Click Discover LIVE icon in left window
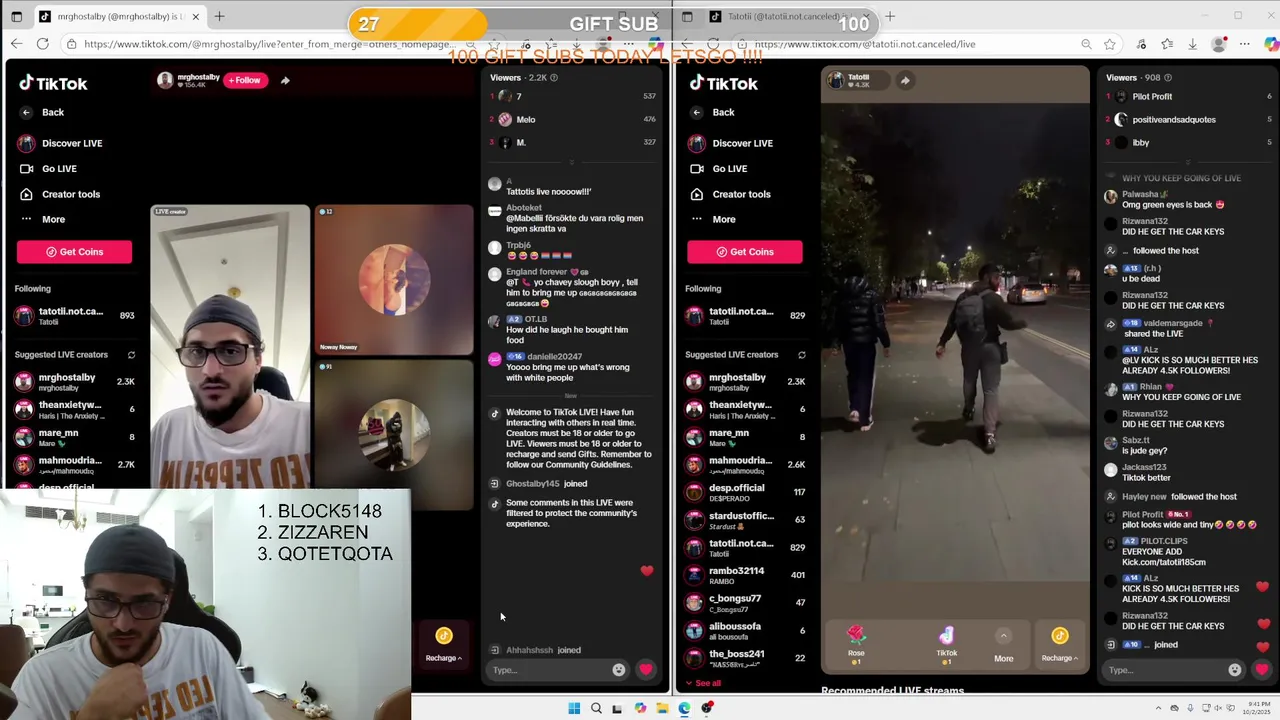Screen dimensions: 1280x720 (26, 143)
